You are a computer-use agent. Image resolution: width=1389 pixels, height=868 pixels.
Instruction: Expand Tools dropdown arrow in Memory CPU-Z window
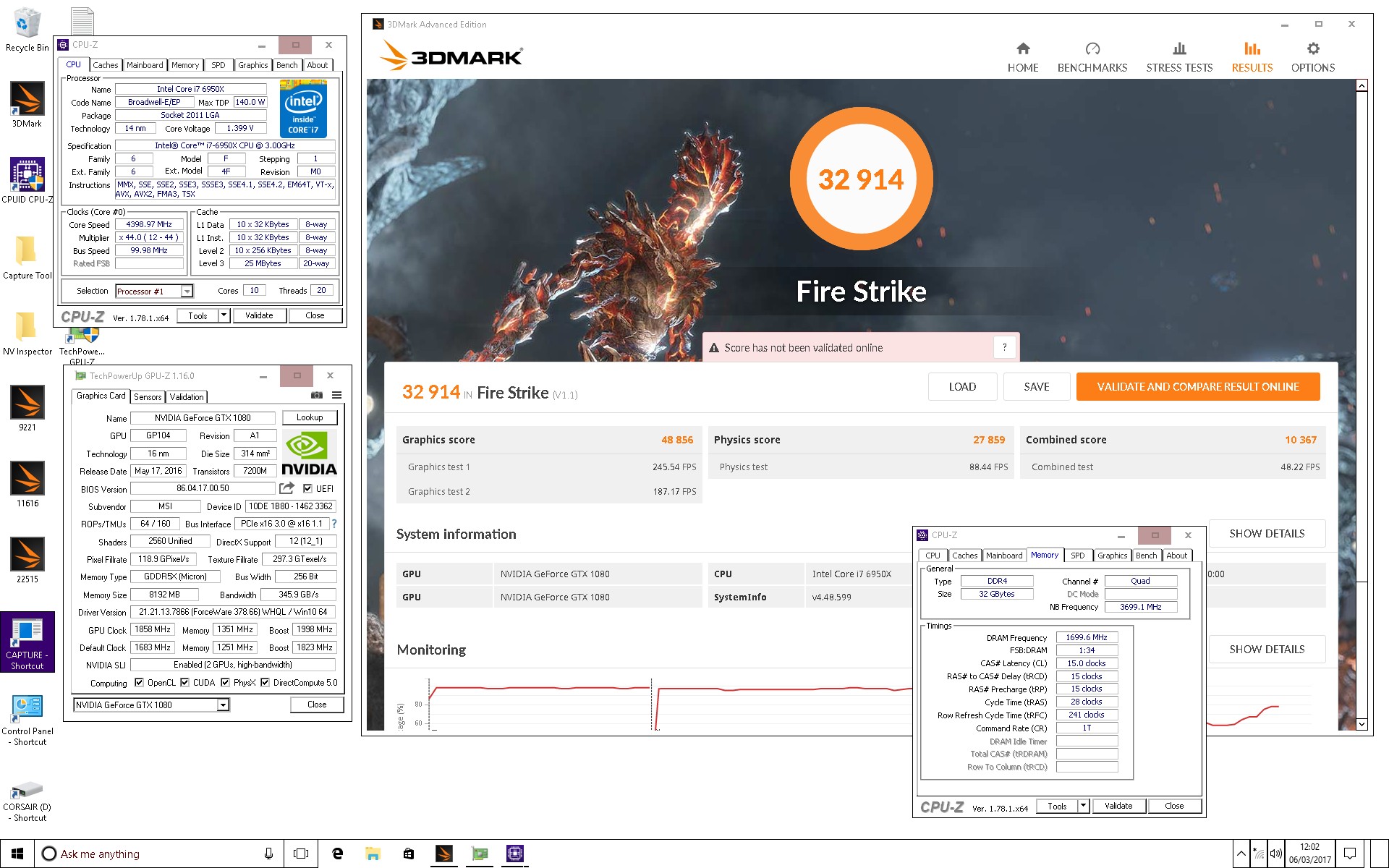(x=1083, y=806)
